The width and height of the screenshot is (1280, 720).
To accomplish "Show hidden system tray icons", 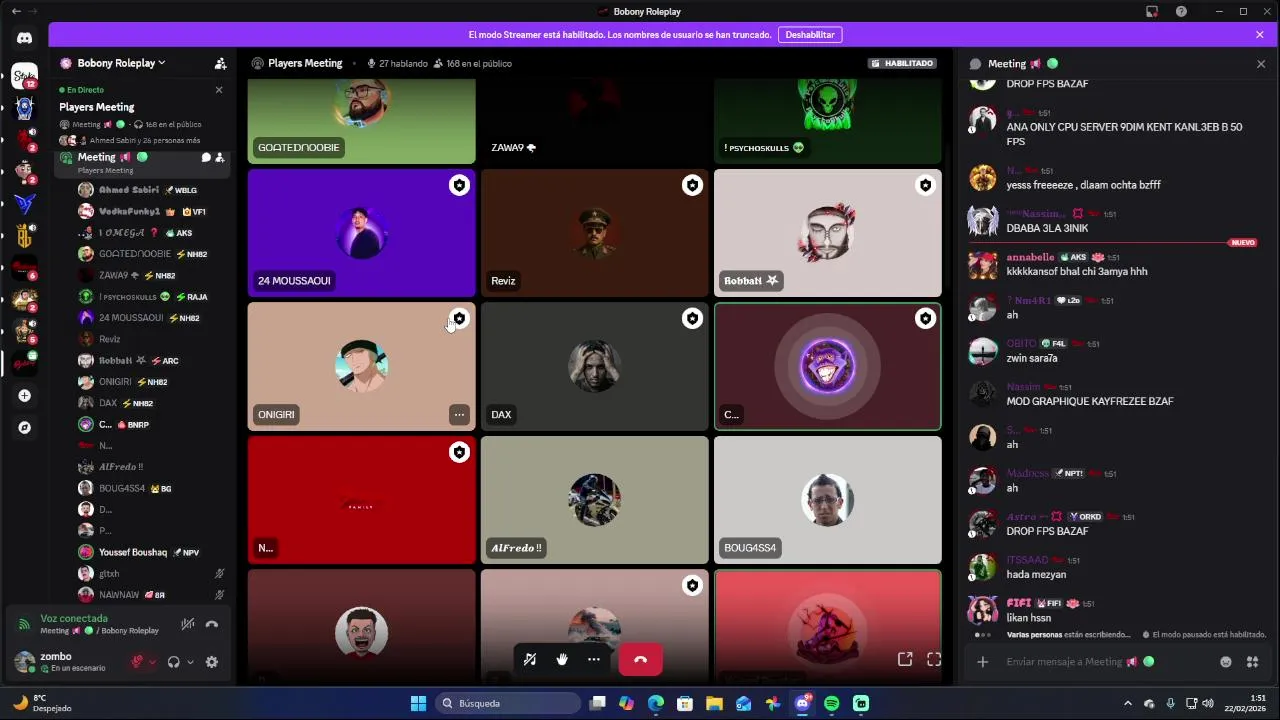I will 1128,704.
